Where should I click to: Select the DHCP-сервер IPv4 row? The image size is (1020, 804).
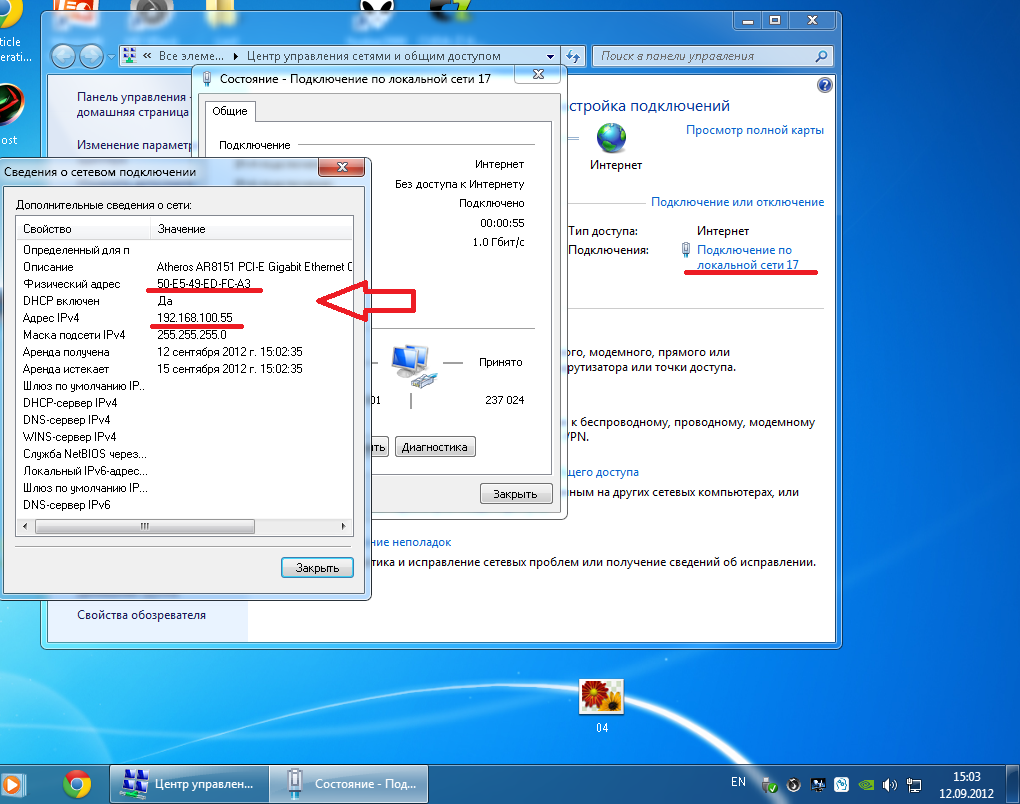(x=185, y=403)
